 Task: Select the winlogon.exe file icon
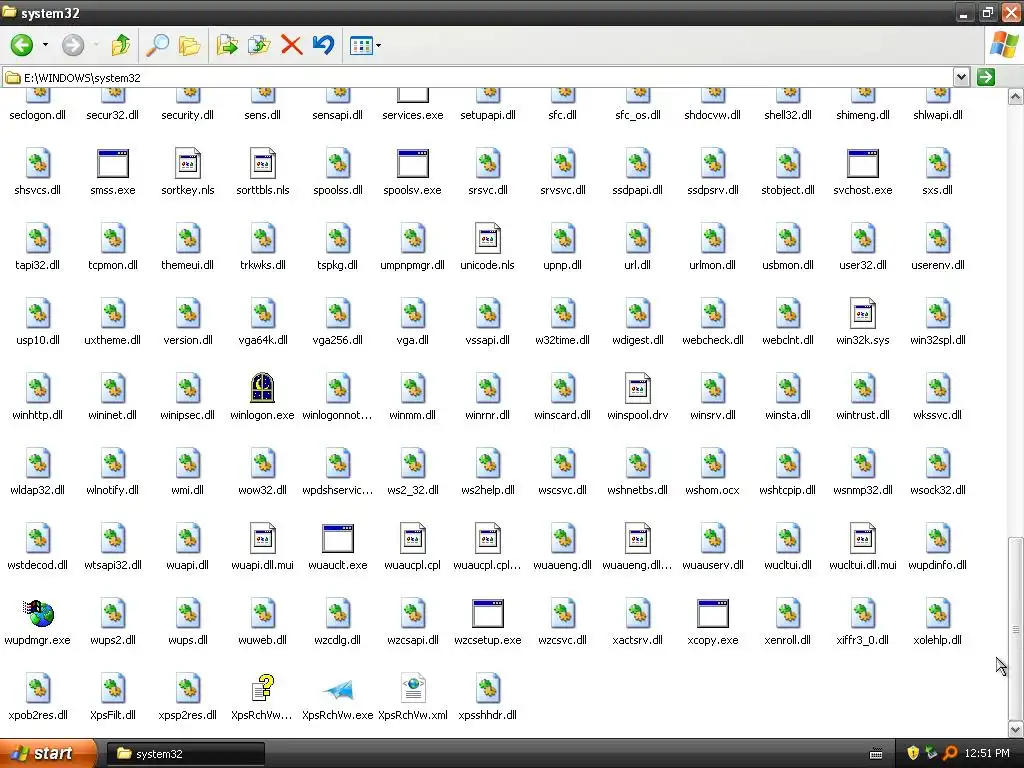263,388
